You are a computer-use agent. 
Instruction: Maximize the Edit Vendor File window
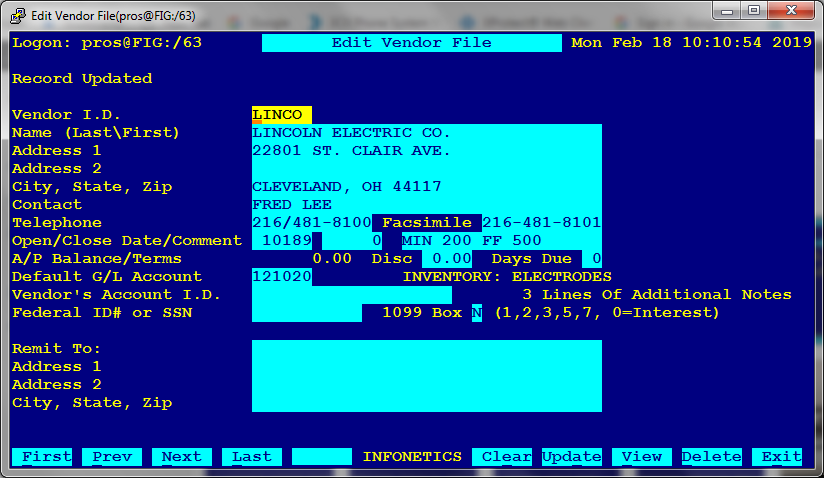pyautogui.click(x=754, y=11)
